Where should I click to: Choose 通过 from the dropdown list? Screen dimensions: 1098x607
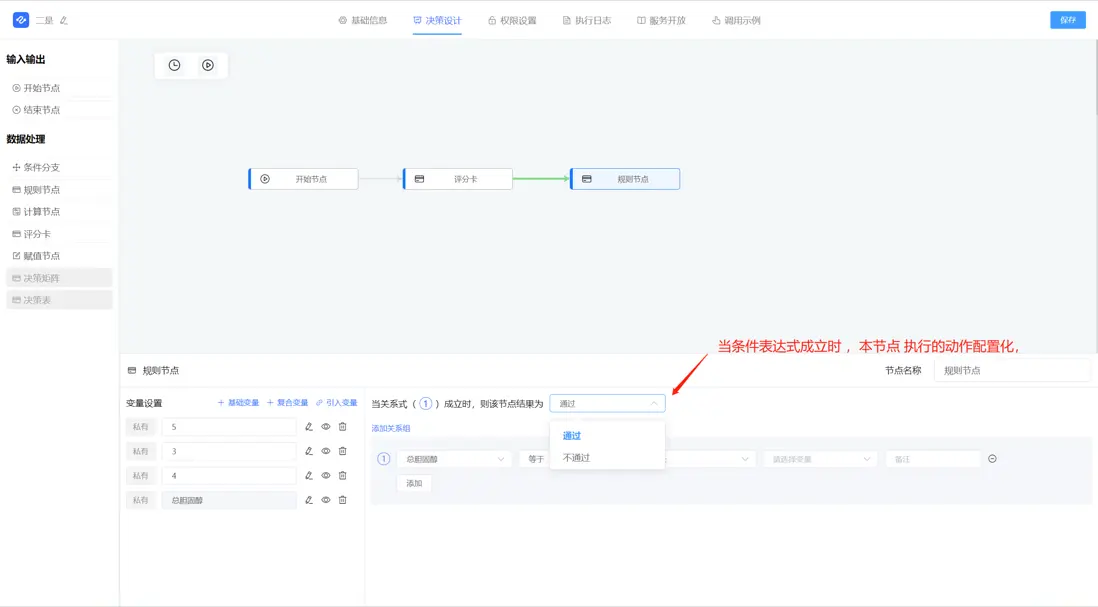607,435
